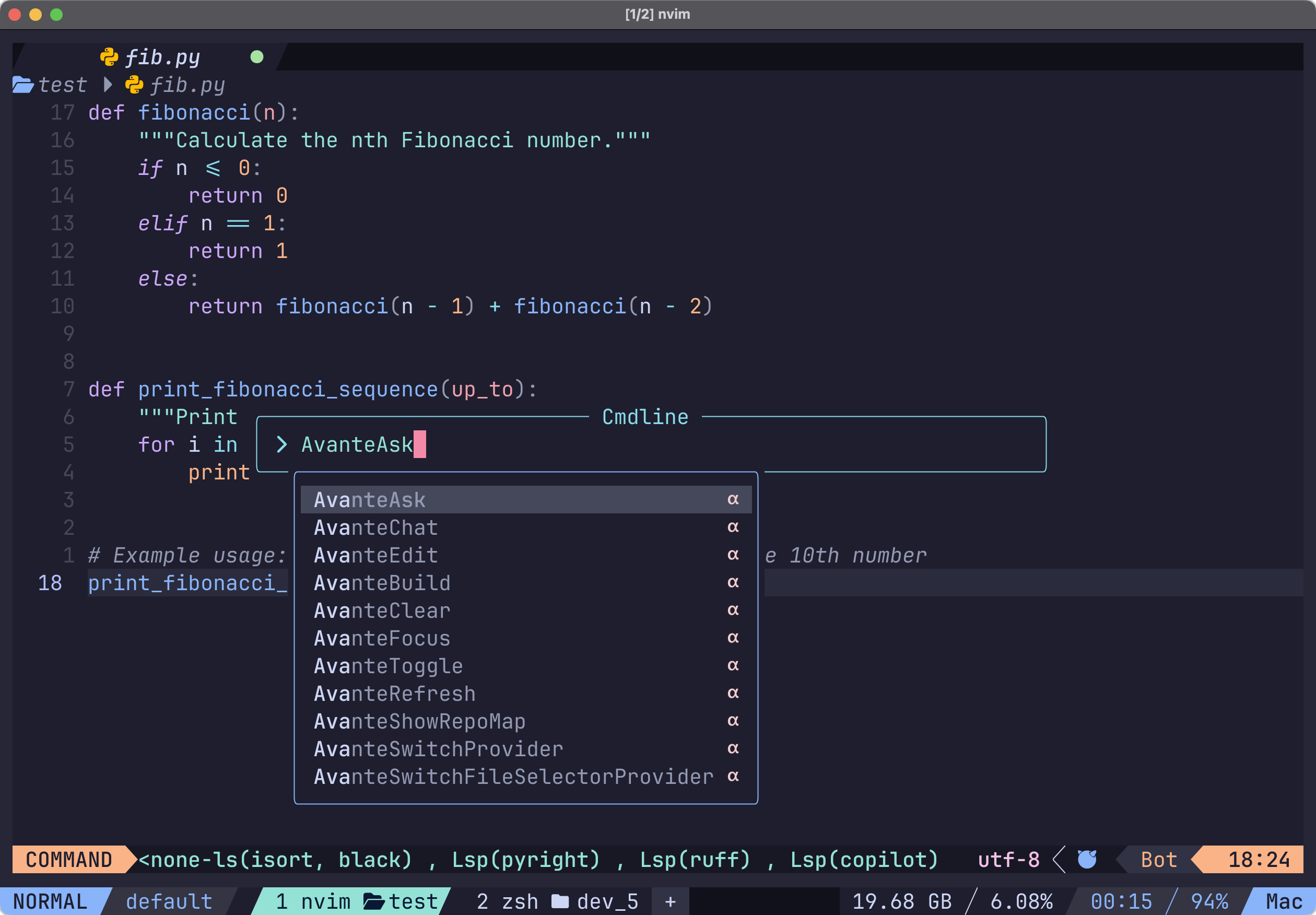Click breadcrumb arrow between test and fib.py
The image size is (1316, 915).
pyautogui.click(x=108, y=85)
